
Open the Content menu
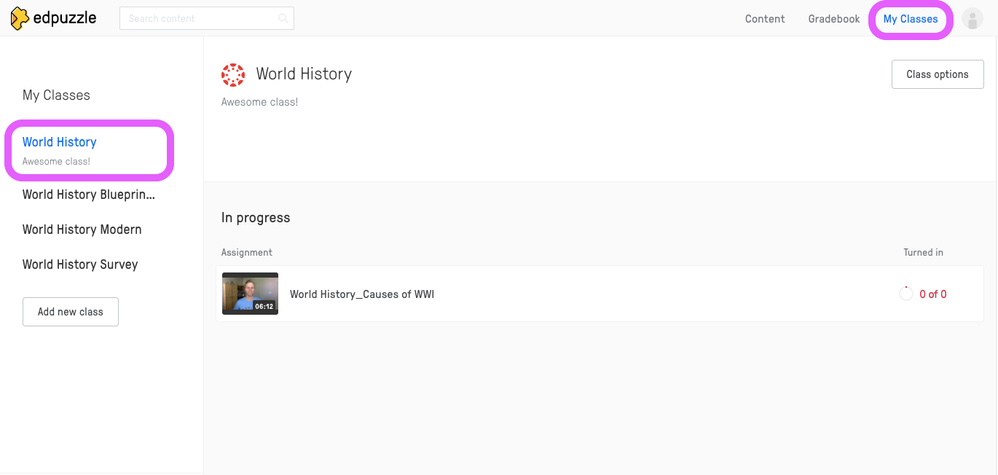point(765,19)
